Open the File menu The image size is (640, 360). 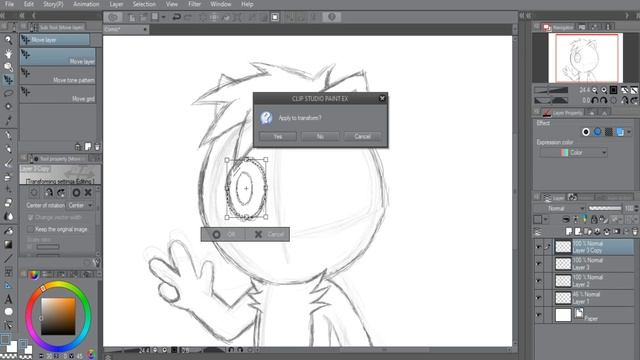pos(9,4)
